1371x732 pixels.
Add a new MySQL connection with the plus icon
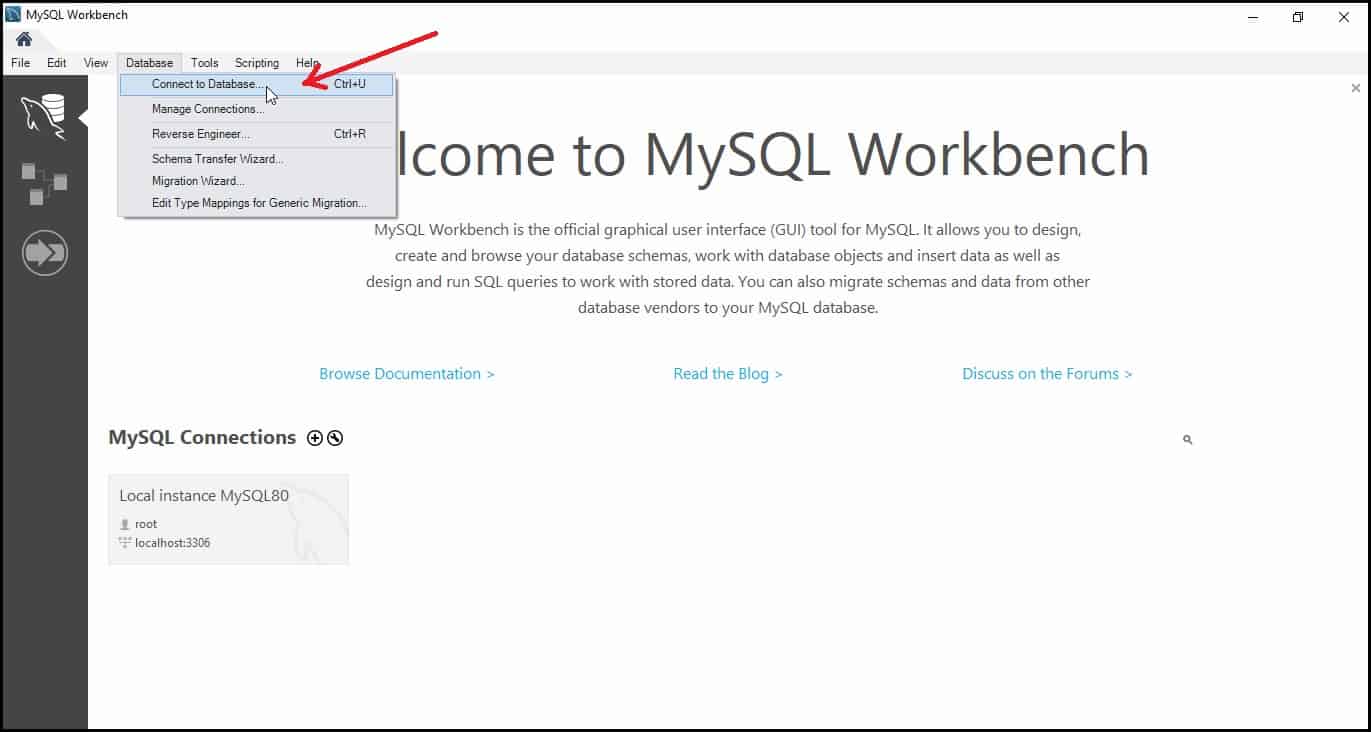pyautogui.click(x=314, y=437)
